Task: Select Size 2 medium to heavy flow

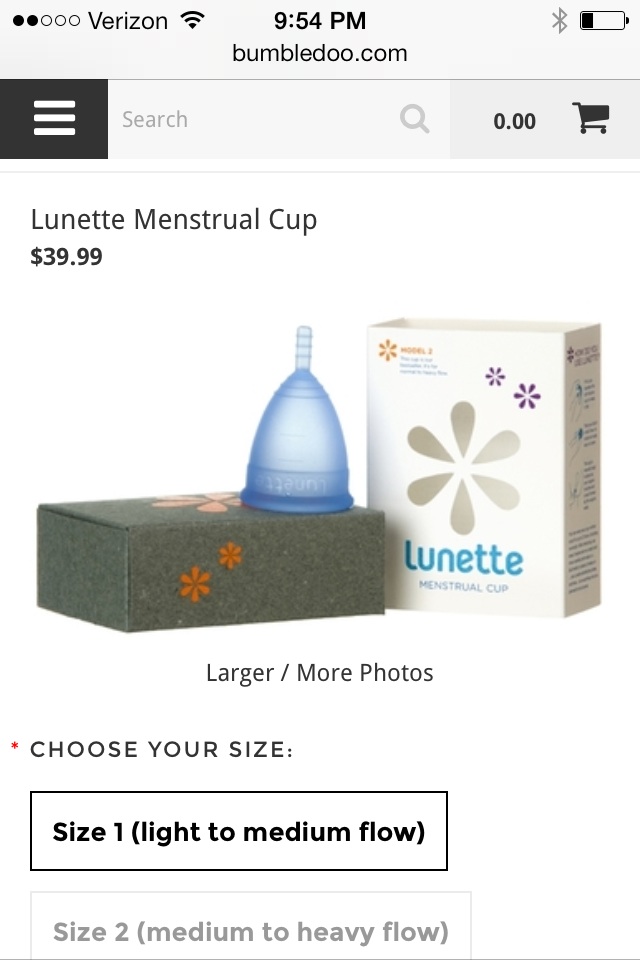Action: [250, 926]
